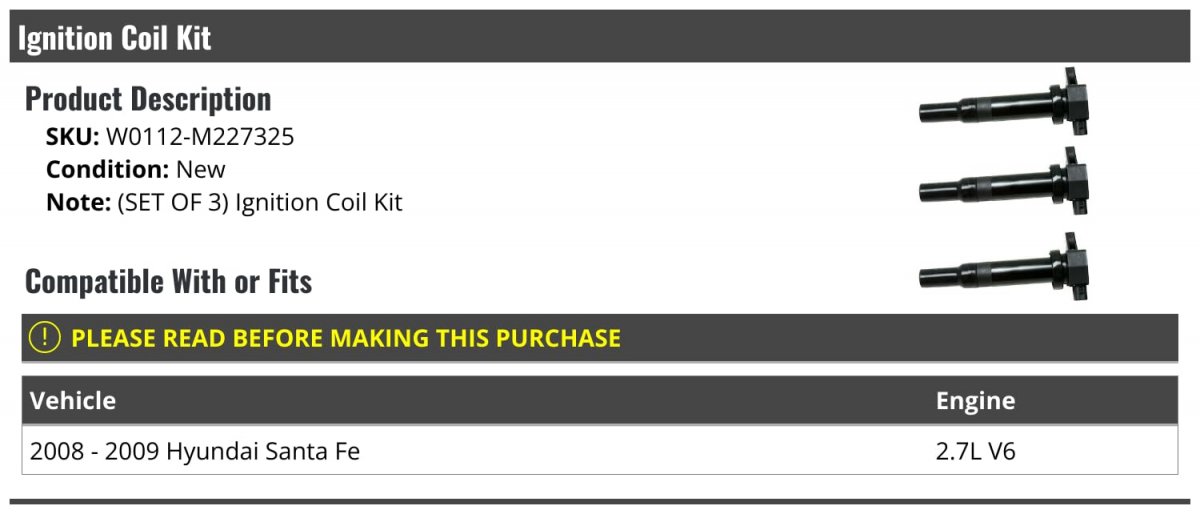Select the SKU W0112-M227325 text
The image size is (1200, 514).
click(170, 137)
